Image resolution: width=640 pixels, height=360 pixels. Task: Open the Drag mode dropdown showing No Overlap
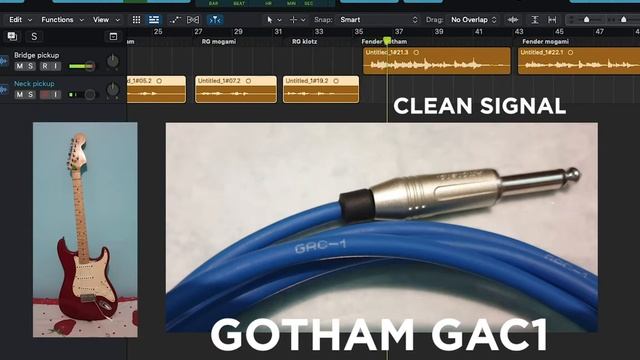click(474, 20)
